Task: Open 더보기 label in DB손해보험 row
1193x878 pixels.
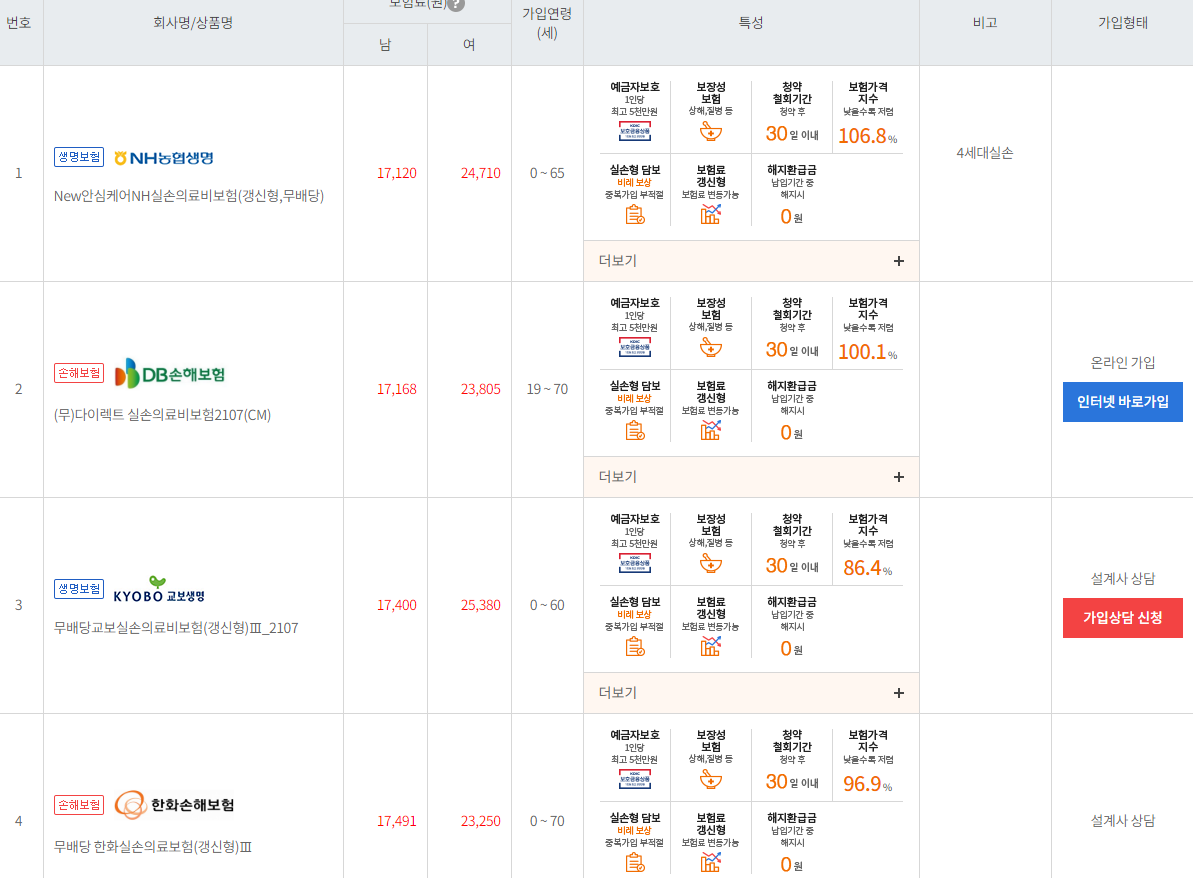Action: tap(617, 477)
